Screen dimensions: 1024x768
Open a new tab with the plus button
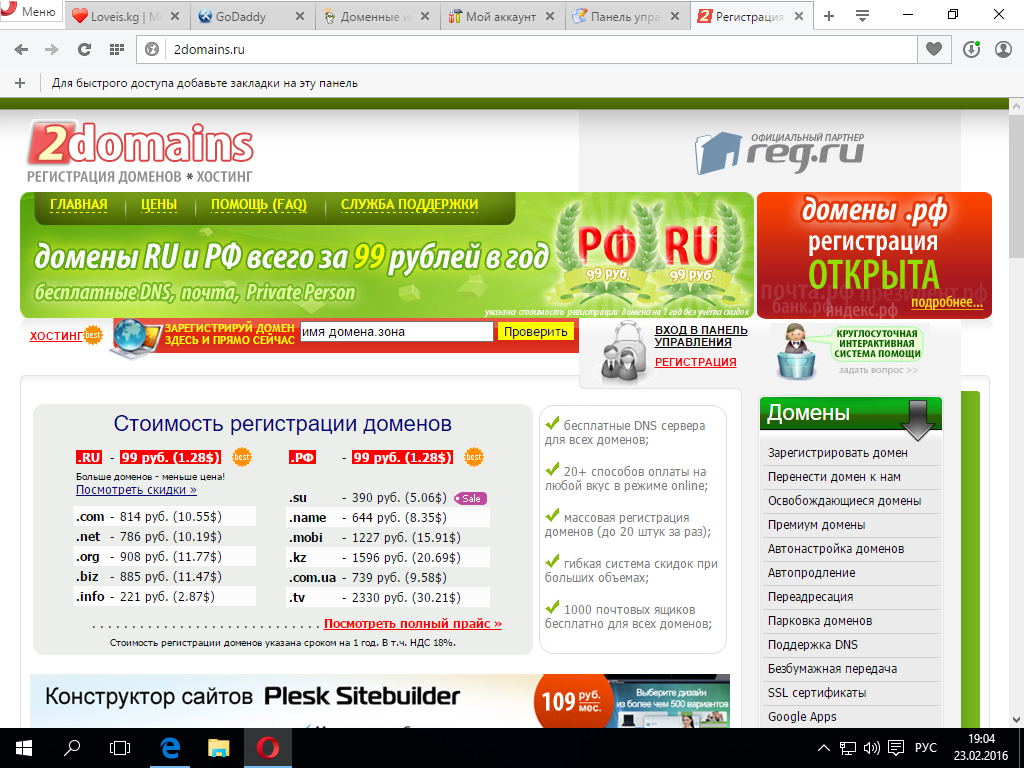click(829, 16)
